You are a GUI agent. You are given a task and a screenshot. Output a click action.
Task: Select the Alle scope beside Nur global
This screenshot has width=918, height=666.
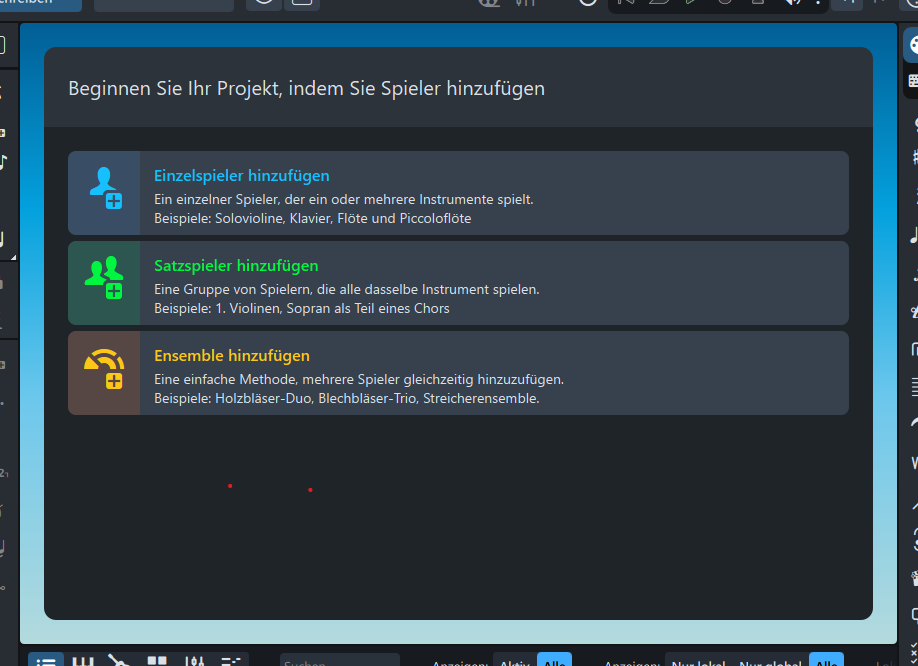click(827, 661)
